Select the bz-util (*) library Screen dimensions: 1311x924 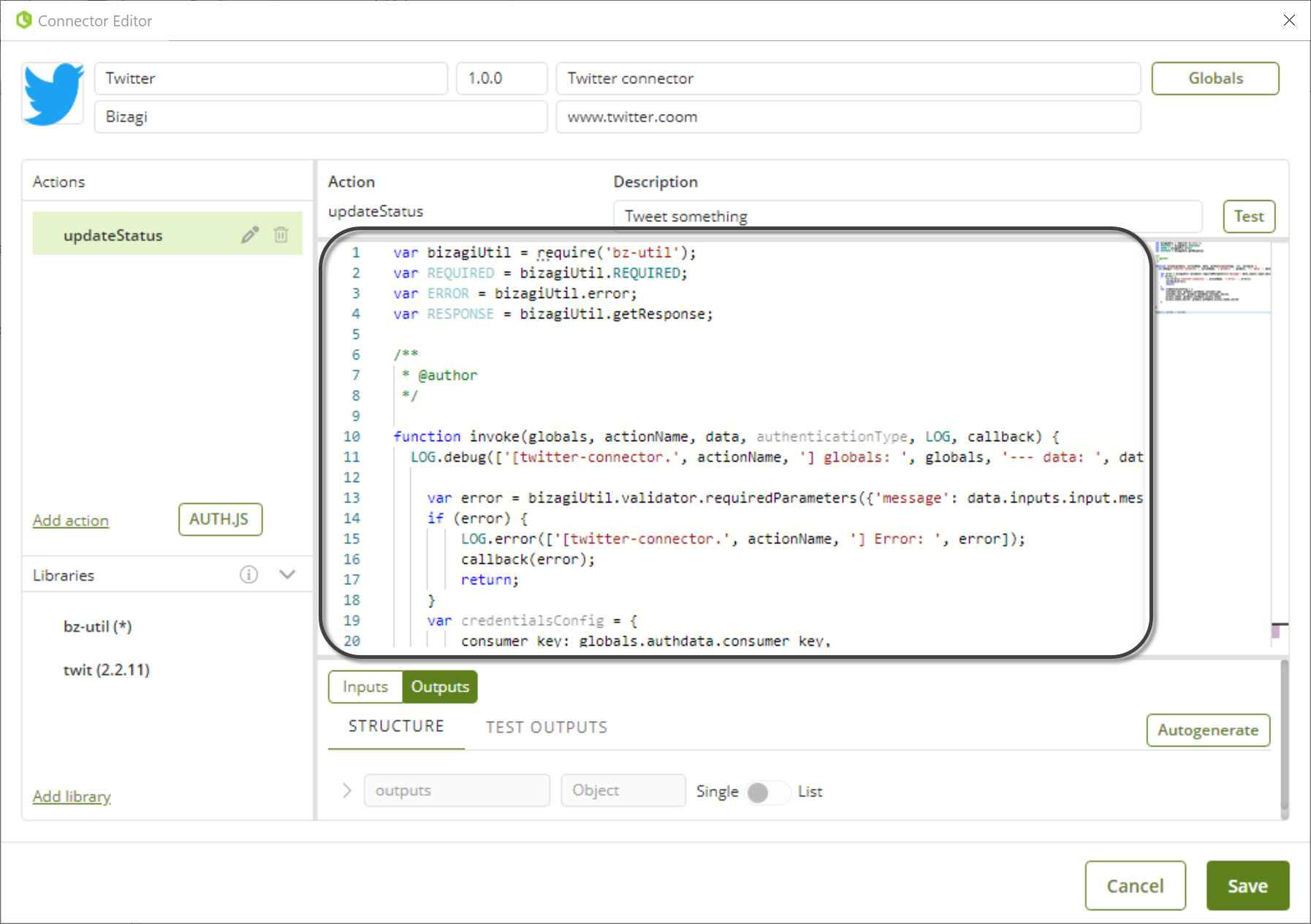98,626
